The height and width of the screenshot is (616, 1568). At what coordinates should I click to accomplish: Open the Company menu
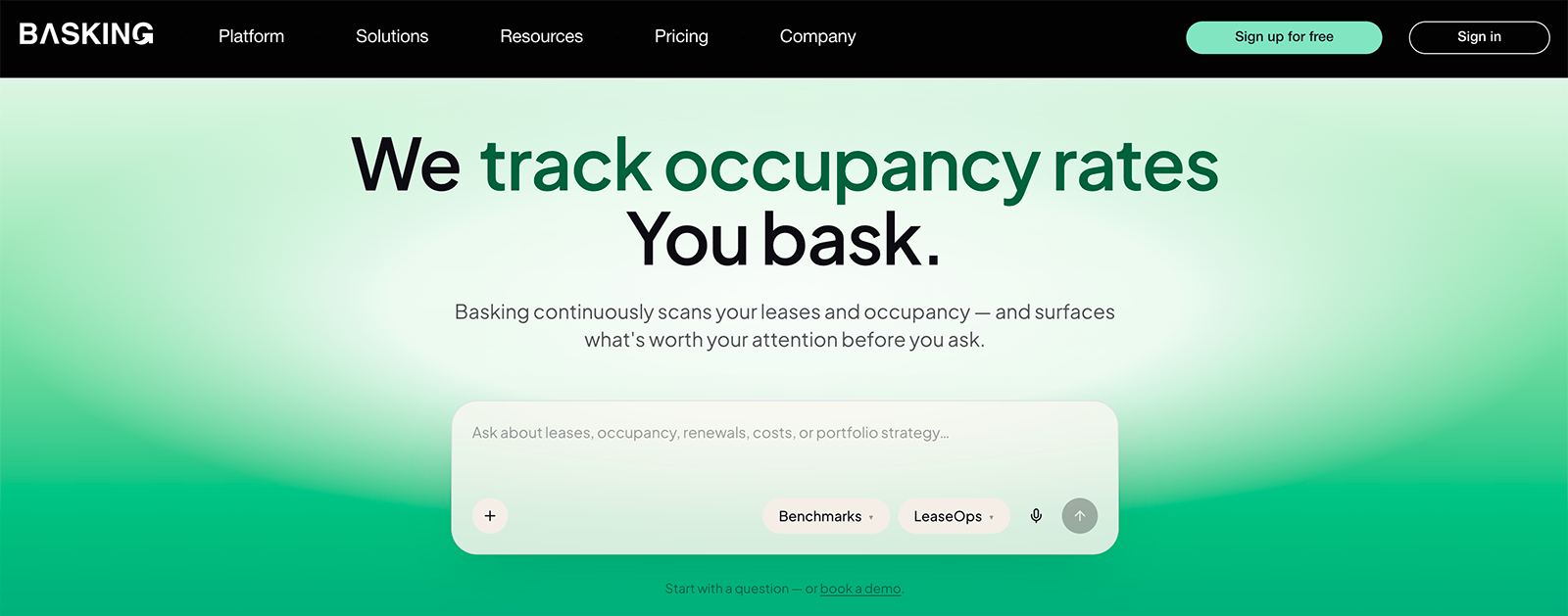pyautogui.click(x=817, y=36)
